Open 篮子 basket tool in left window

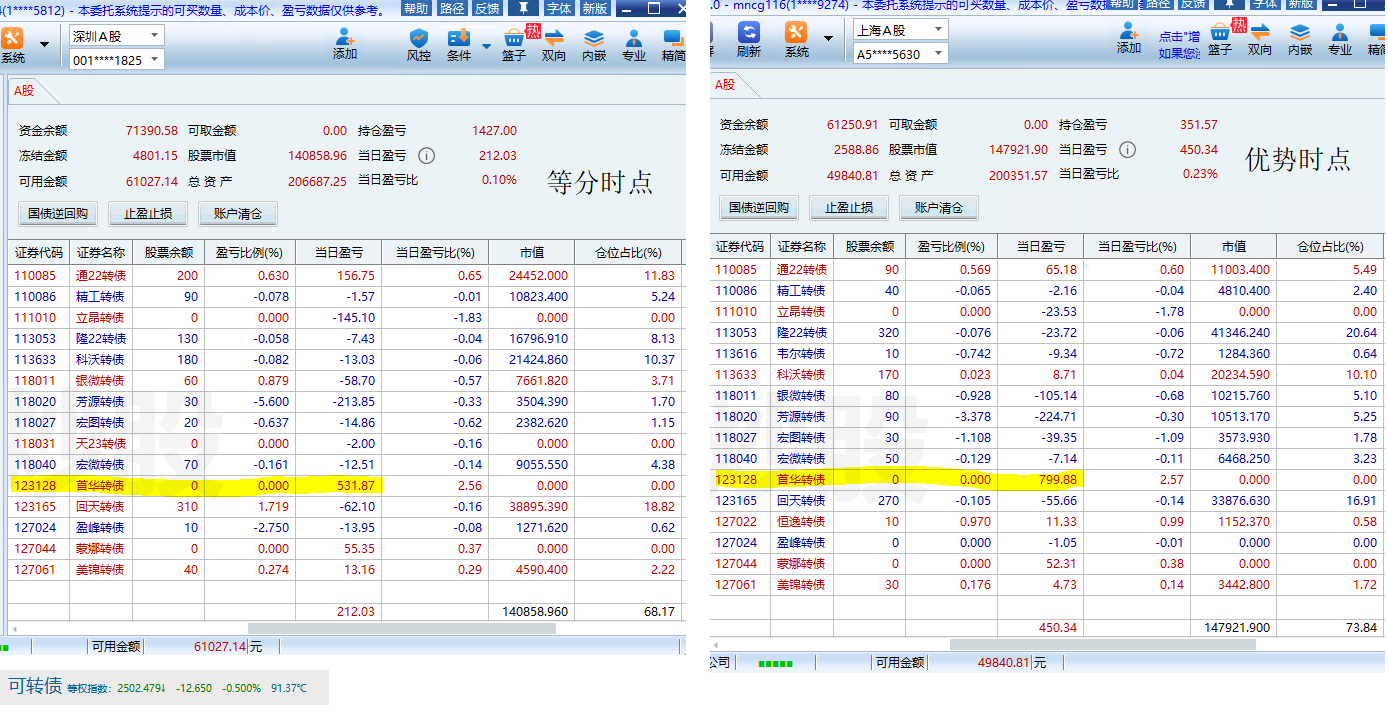click(x=514, y=44)
